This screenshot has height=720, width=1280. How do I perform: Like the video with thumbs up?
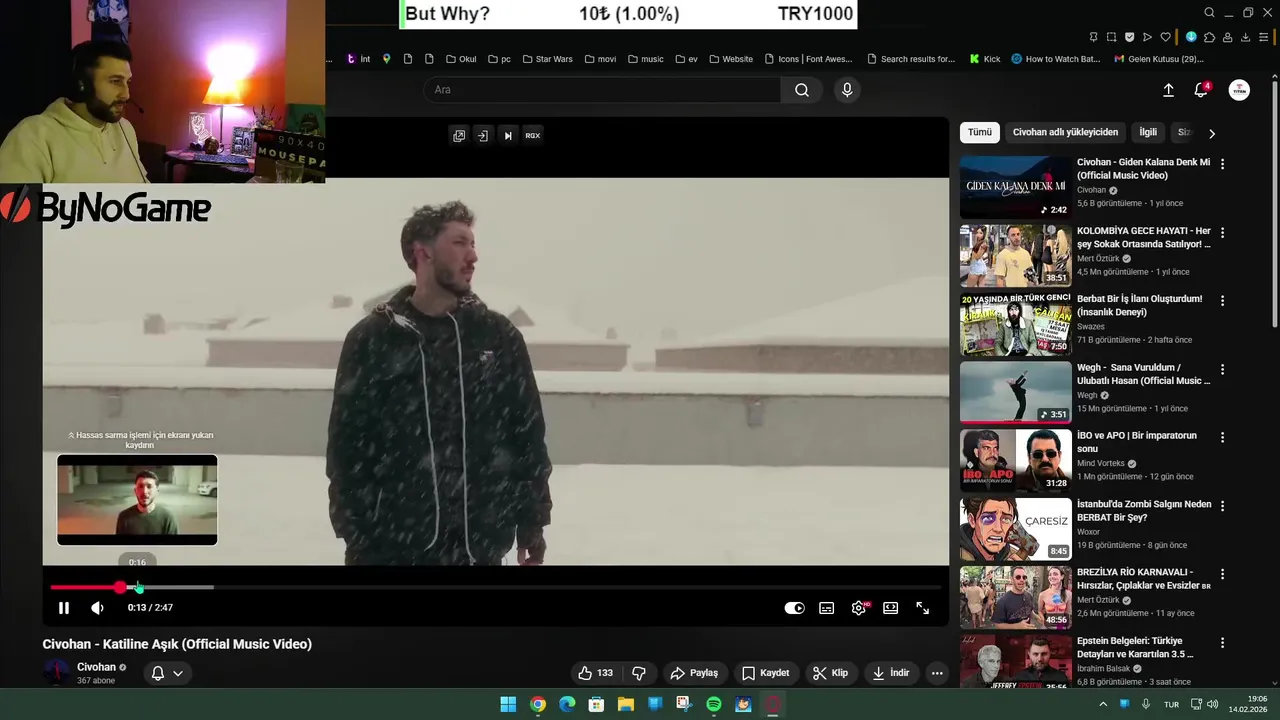tap(595, 673)
